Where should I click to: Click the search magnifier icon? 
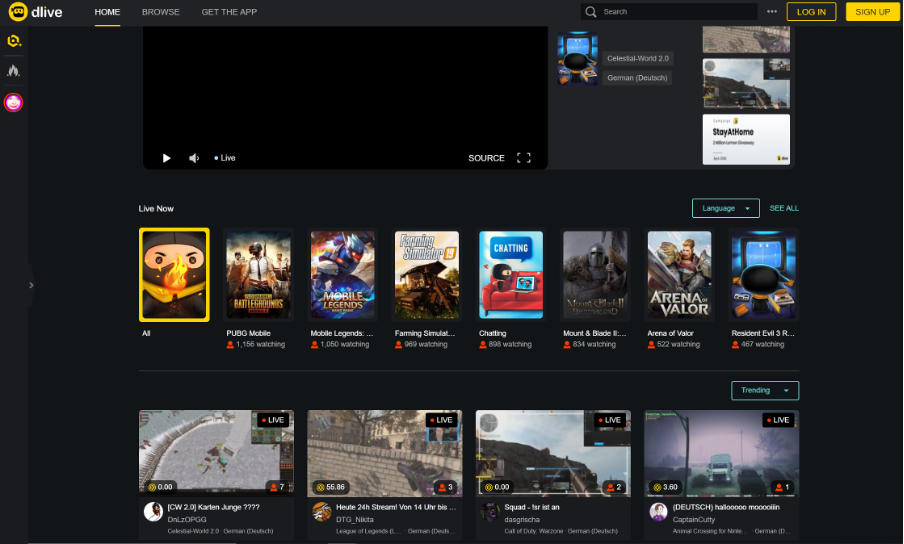[x=591, y=12]
